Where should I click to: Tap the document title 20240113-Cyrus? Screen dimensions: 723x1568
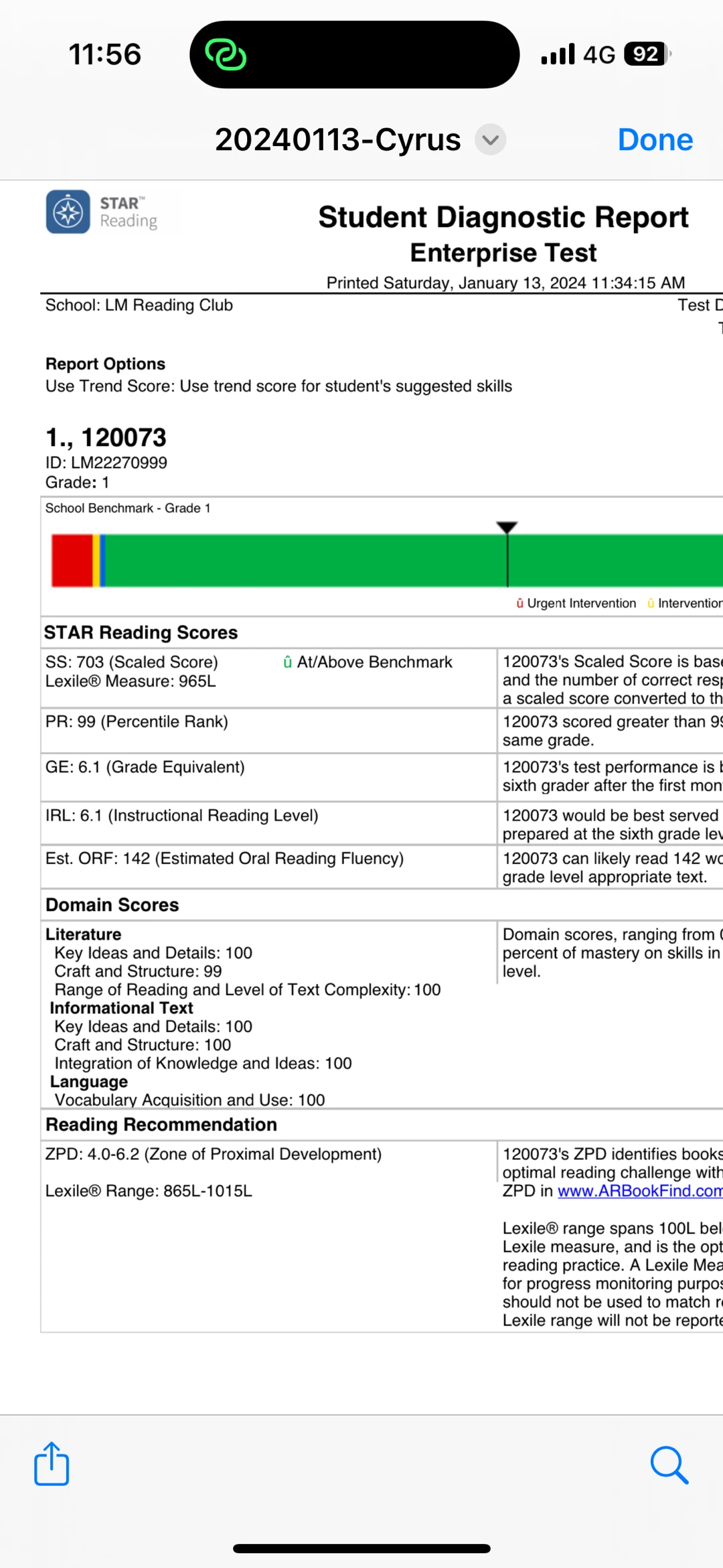pos(338,140)
